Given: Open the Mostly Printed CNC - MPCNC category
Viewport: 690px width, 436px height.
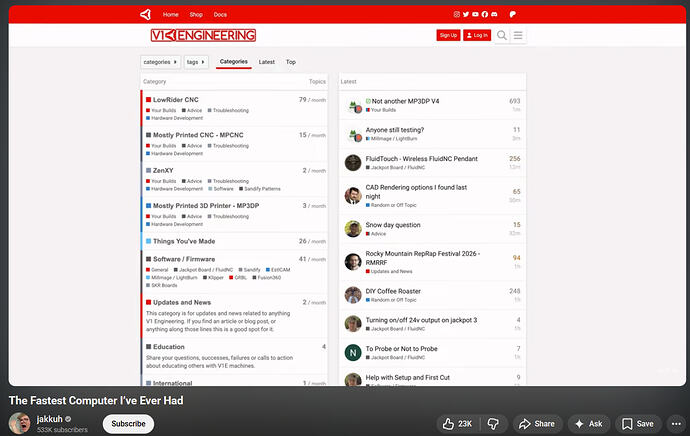Looking at the screenshot, I should pyautogui.click(x=198, y=135).
